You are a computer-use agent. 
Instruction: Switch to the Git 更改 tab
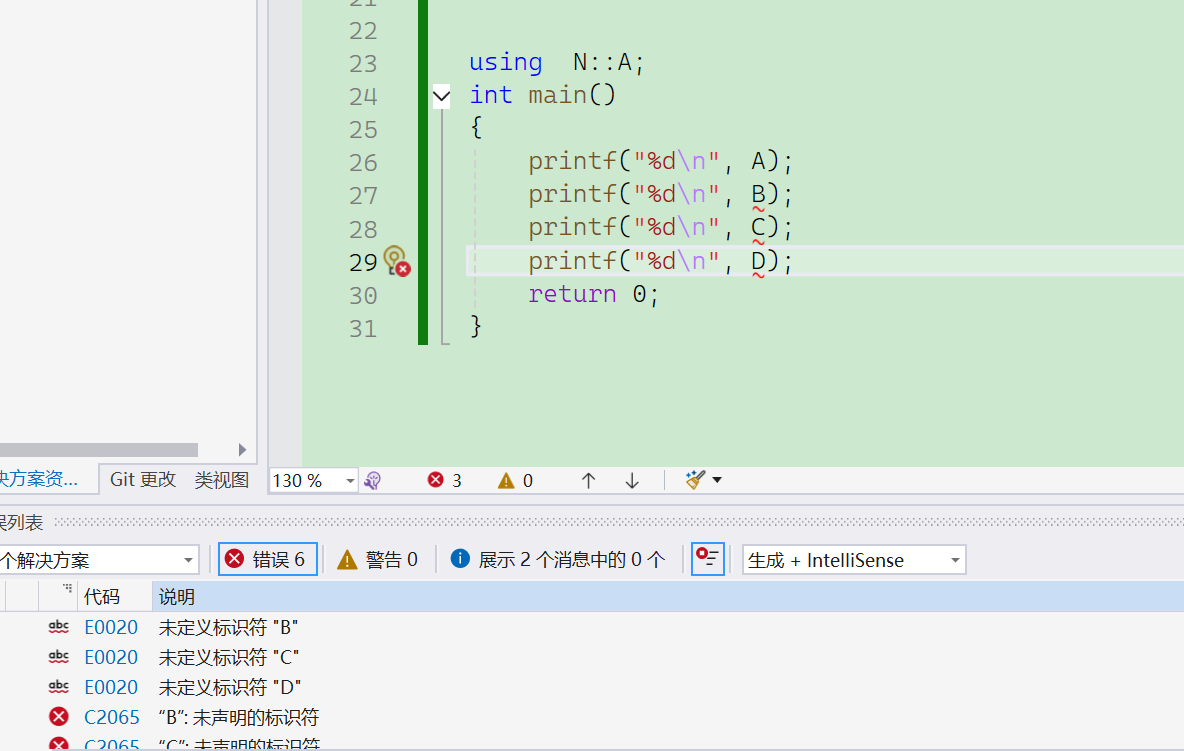143,479
